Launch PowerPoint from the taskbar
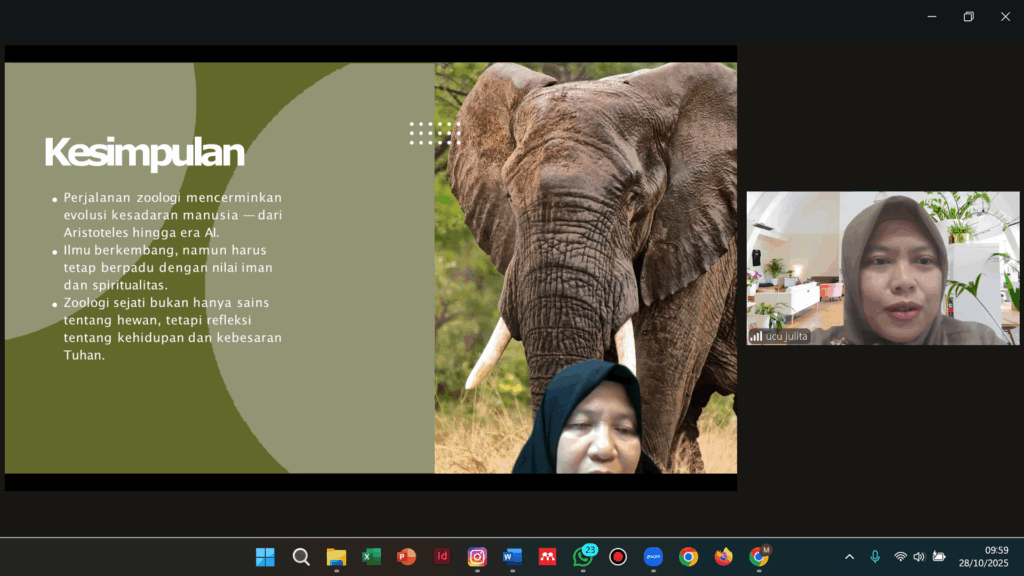This screenshot has height=576, width=1024. [406, 557]
